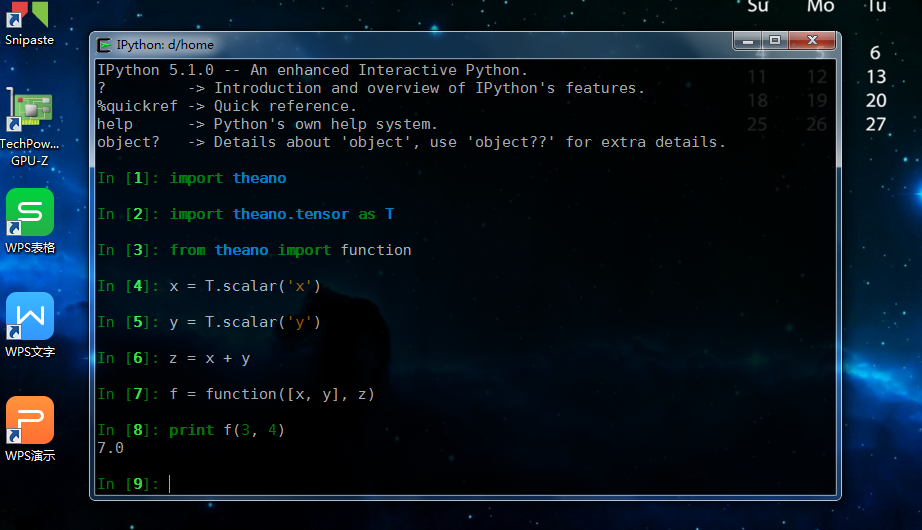This screenshot has width=922, height=530.
Task: Select calendar date 20
Action: coord(876,101)
